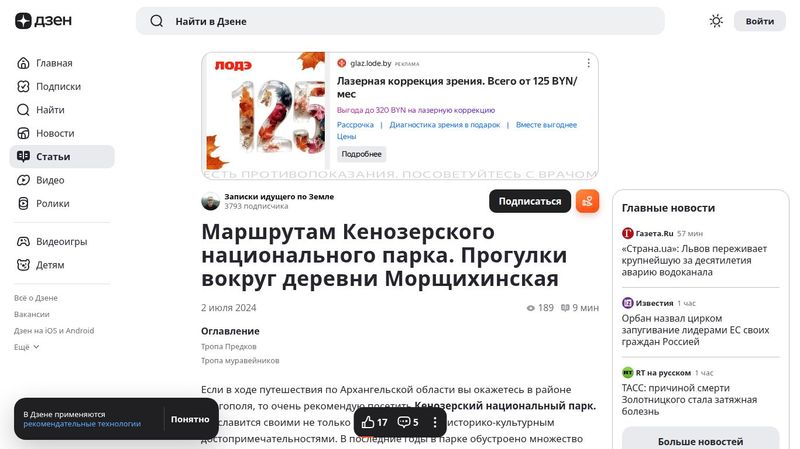800x449 pixels.
Task: Select Детям in the sidebar
Action: click(x=50, y=265)
